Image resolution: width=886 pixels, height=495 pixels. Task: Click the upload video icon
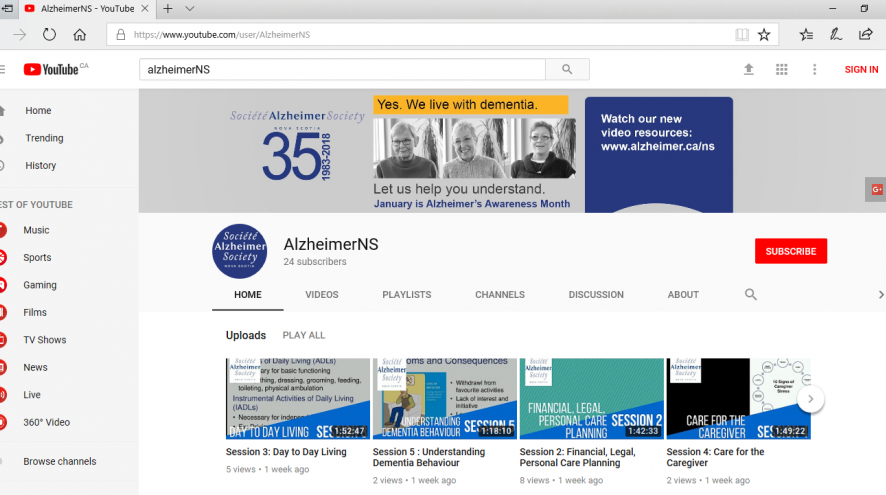(x=749, y=69)
